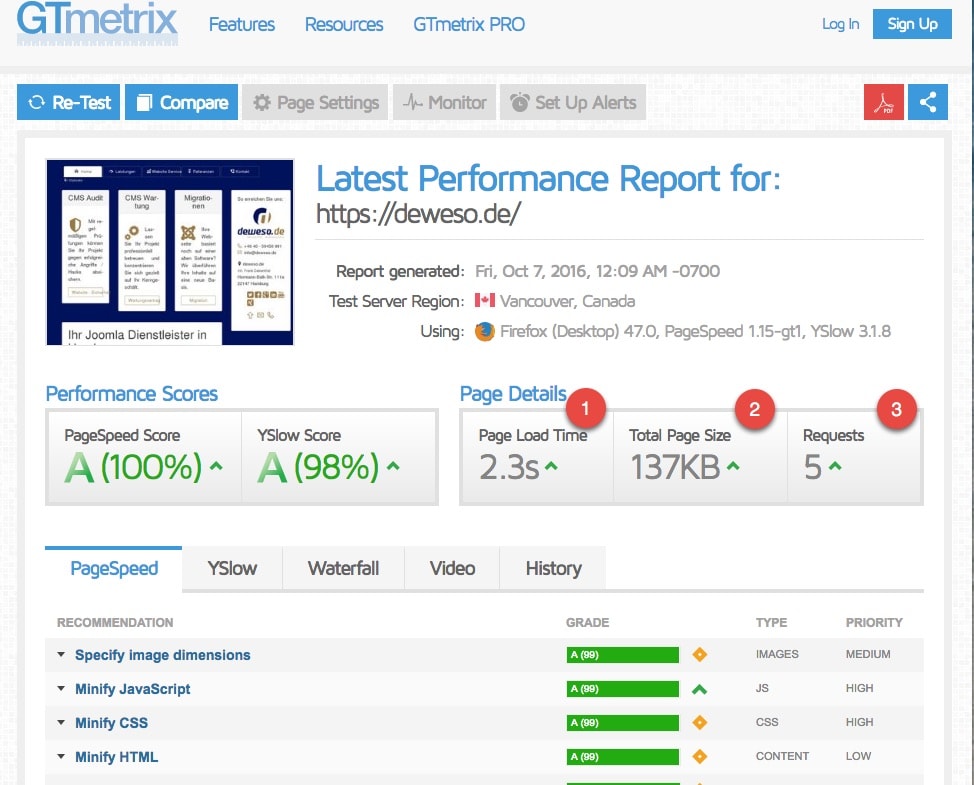Download the PDF report icon
This screenshot has height=785, width=974.
[x=883, y=102]
